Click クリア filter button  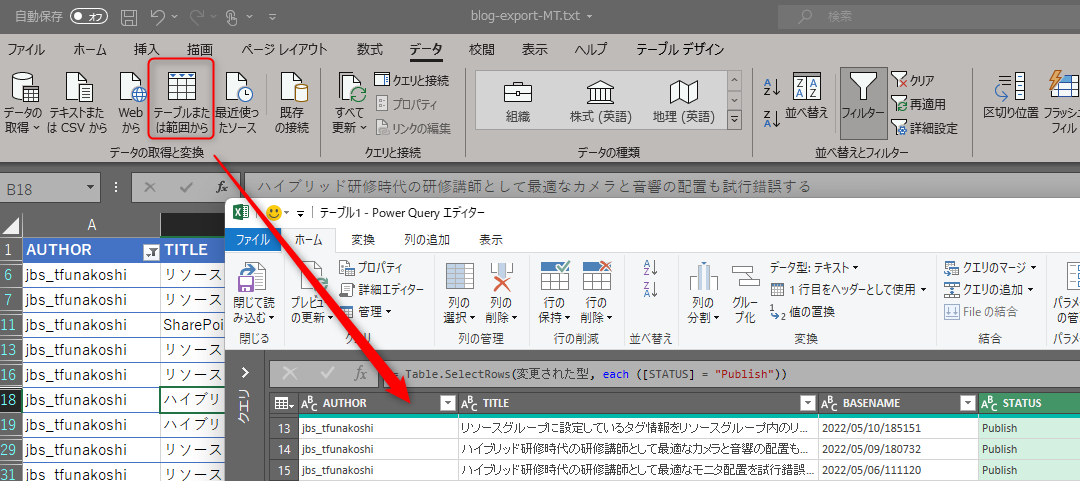[912, 81]
